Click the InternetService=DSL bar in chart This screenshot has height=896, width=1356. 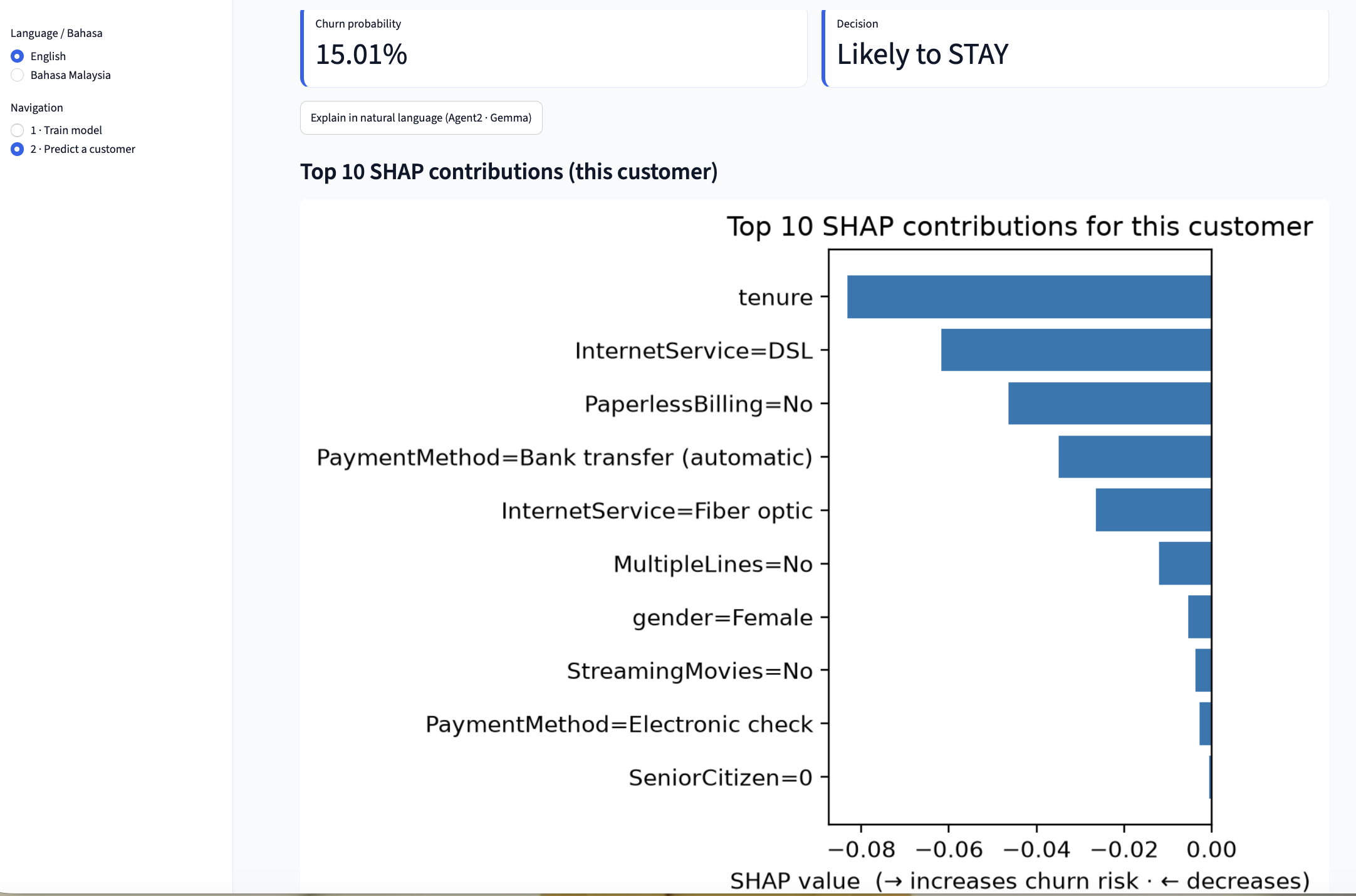point(1076,350)
